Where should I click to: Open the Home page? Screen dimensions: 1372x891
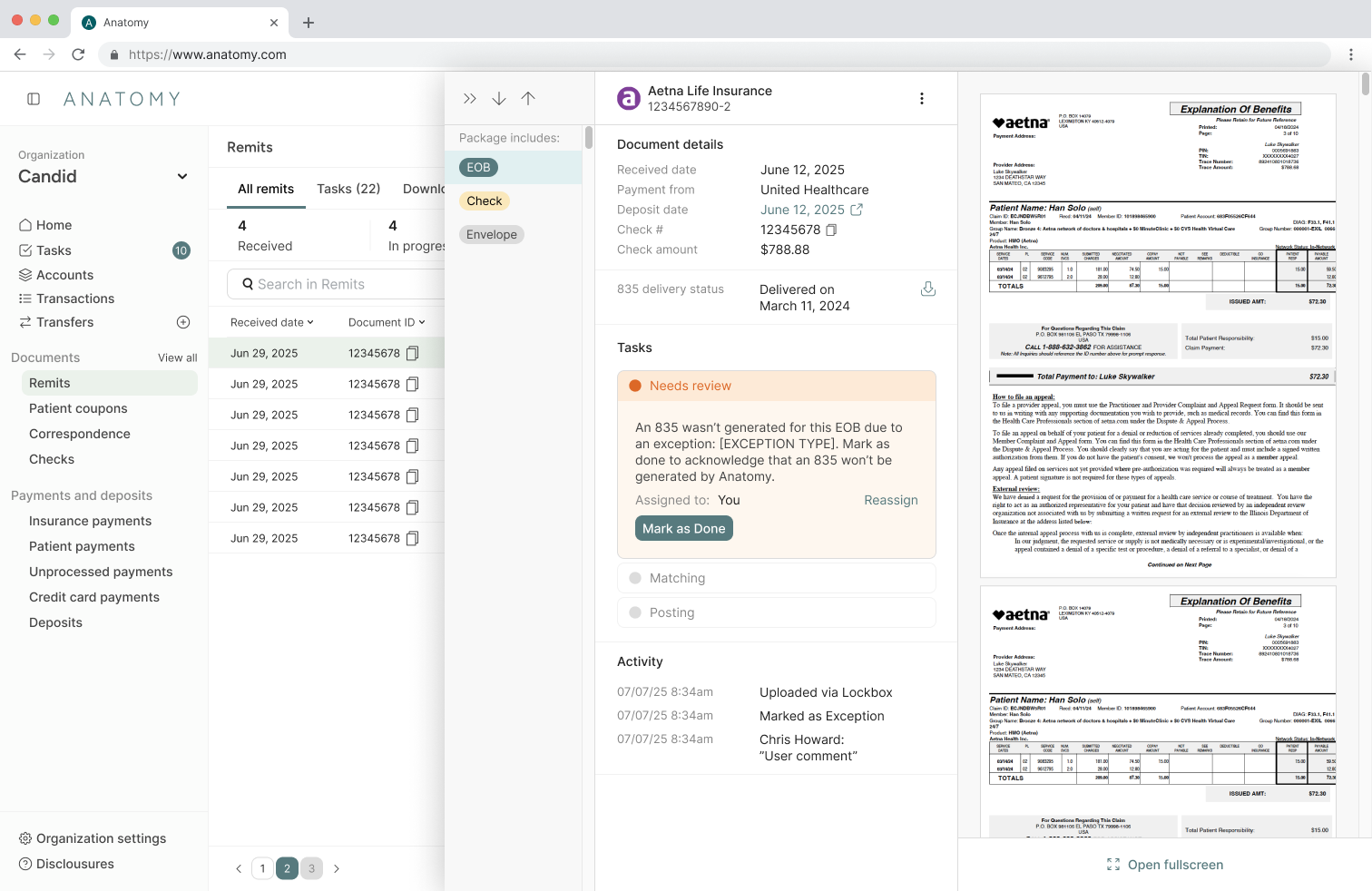45,225
